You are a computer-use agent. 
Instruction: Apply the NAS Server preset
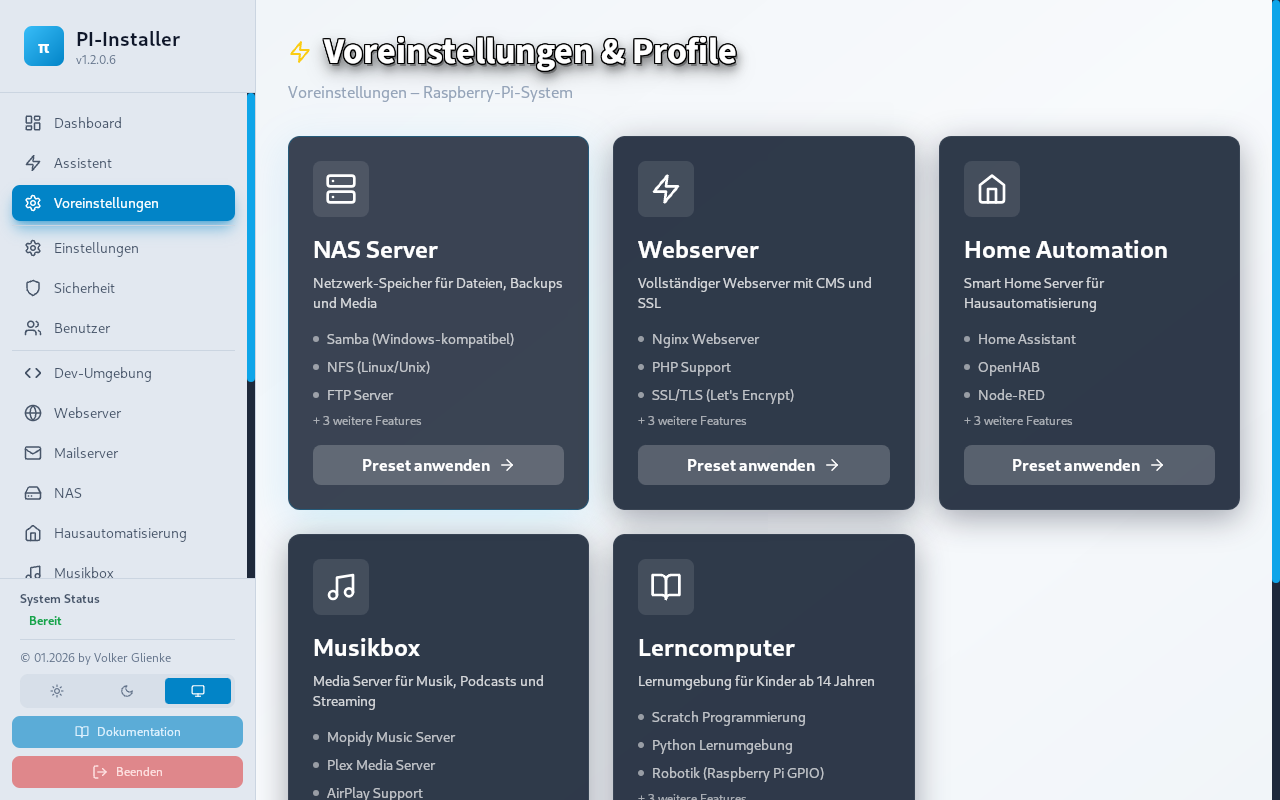(x=438, y=465)
